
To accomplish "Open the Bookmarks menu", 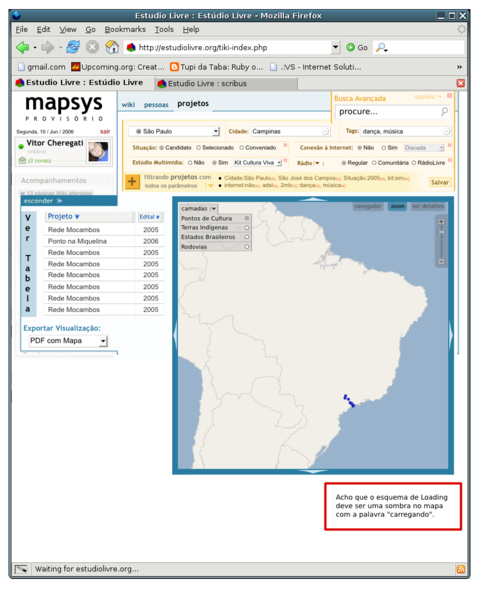I will (x=125, y=29).
